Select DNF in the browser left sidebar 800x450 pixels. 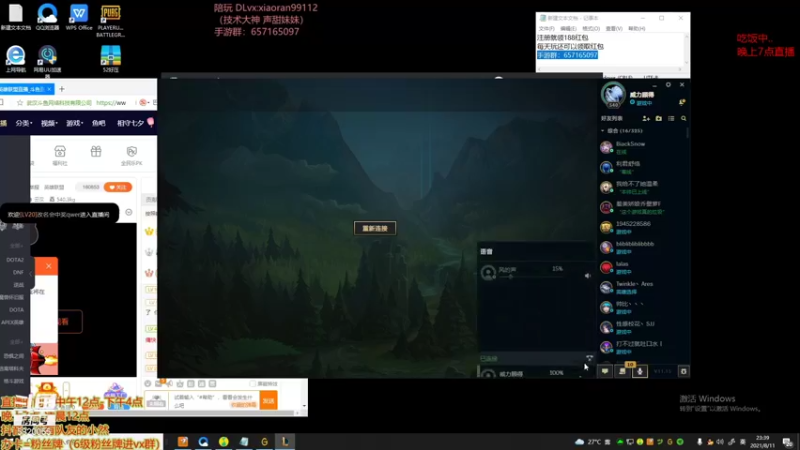point(18,272)
